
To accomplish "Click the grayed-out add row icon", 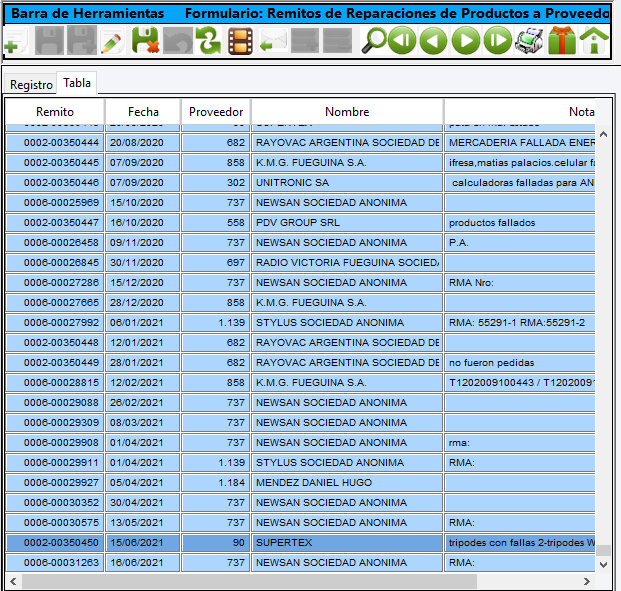I will click(305, 40).
